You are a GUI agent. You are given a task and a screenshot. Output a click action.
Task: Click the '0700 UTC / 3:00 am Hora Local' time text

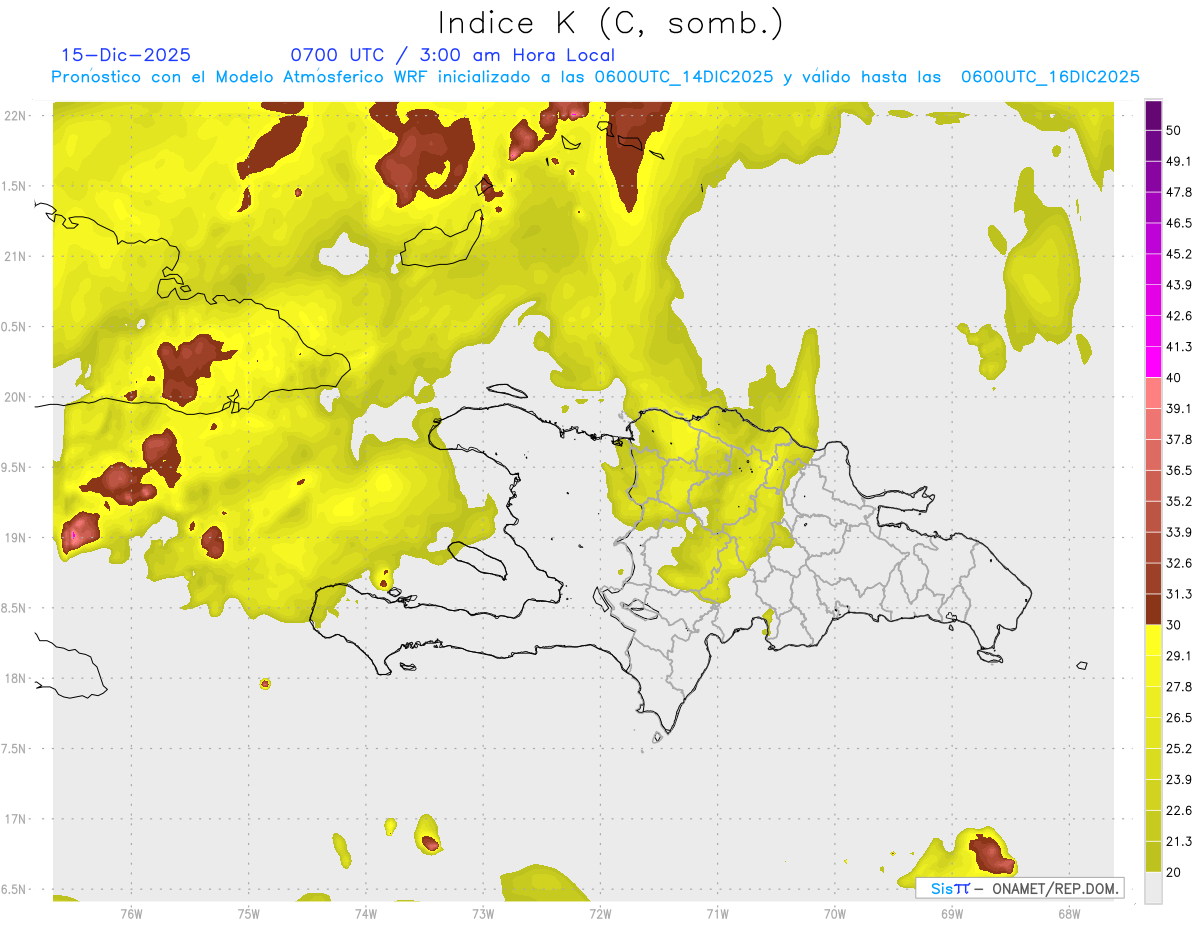click(x=453, y=55)
